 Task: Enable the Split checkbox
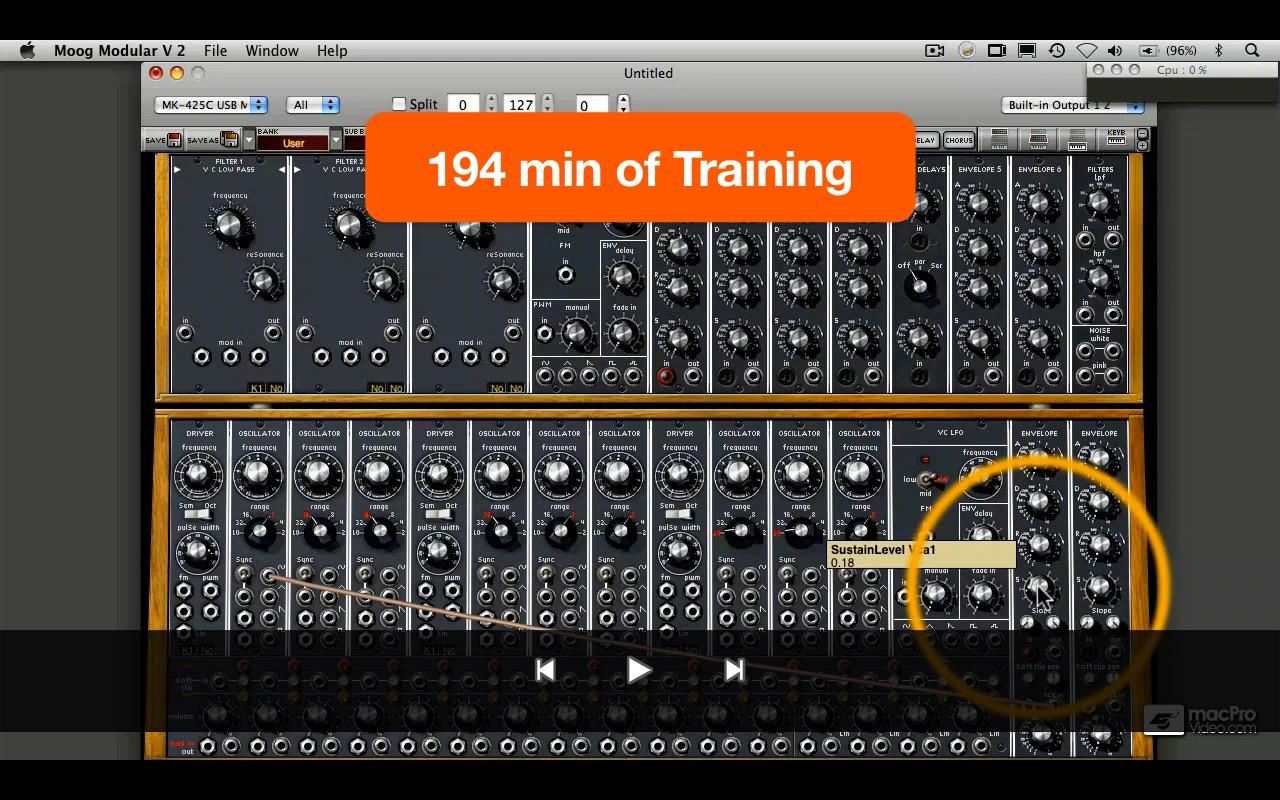click(x=399, y=104)
